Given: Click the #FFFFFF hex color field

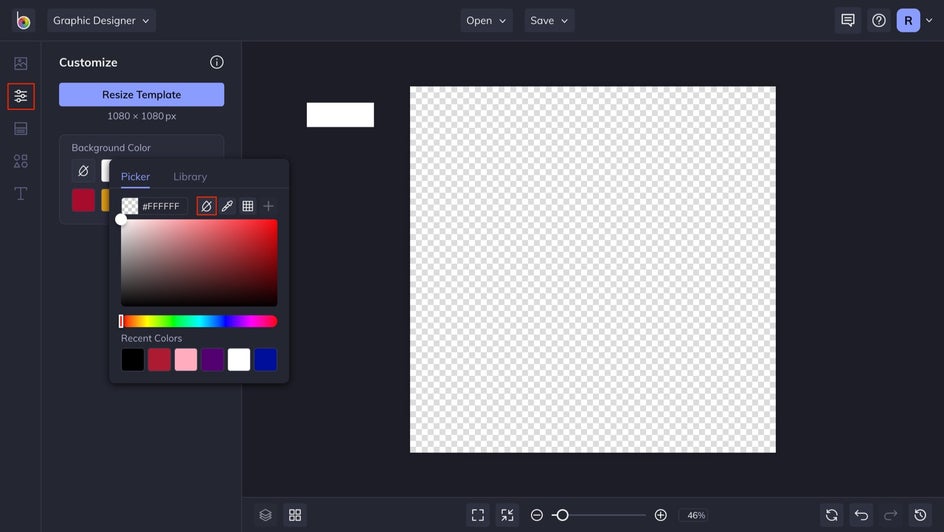Looking at the screenshot, I should [x=163, y=206].
